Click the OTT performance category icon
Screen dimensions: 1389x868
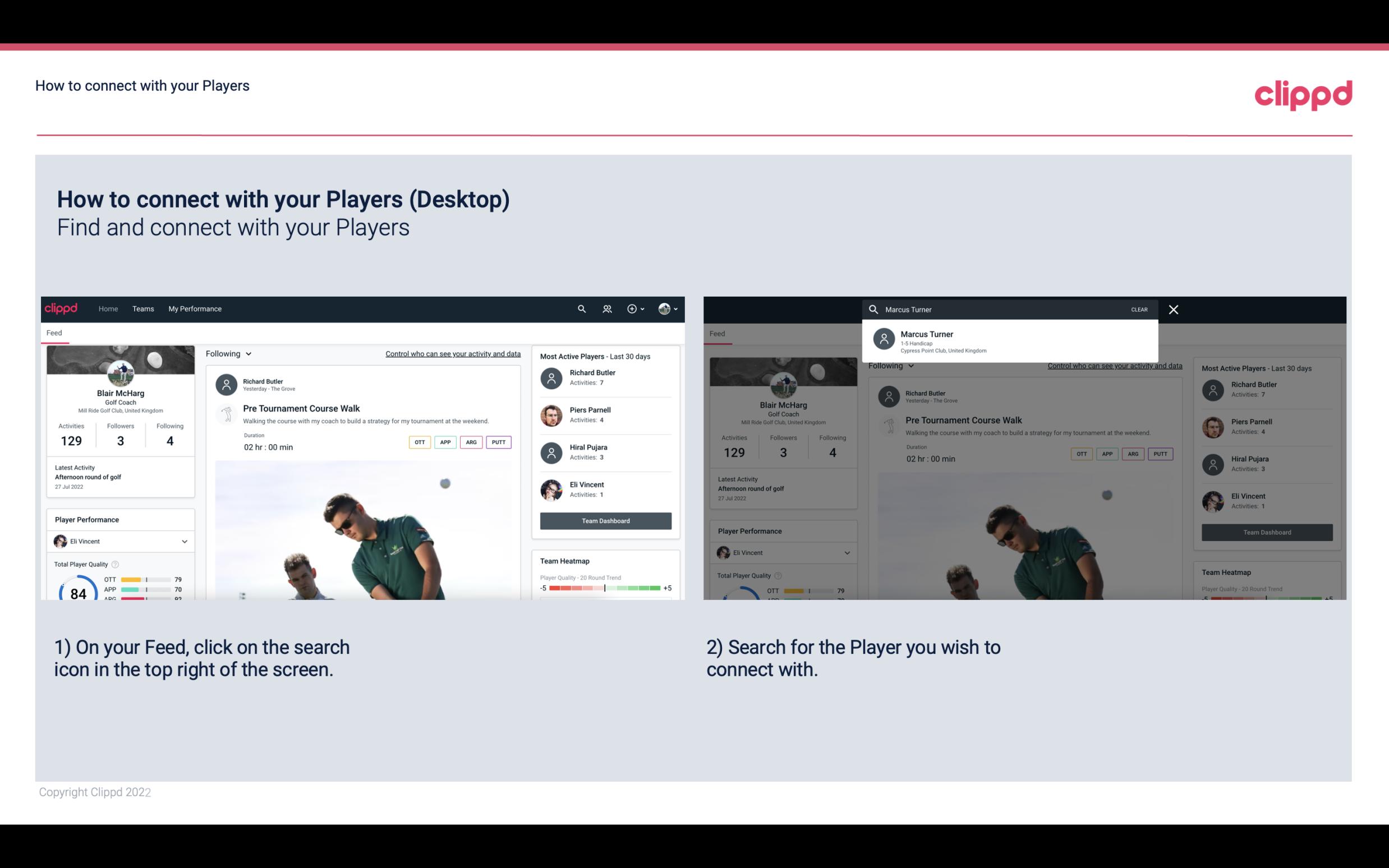pyautogui.click(x=418, y=441)
